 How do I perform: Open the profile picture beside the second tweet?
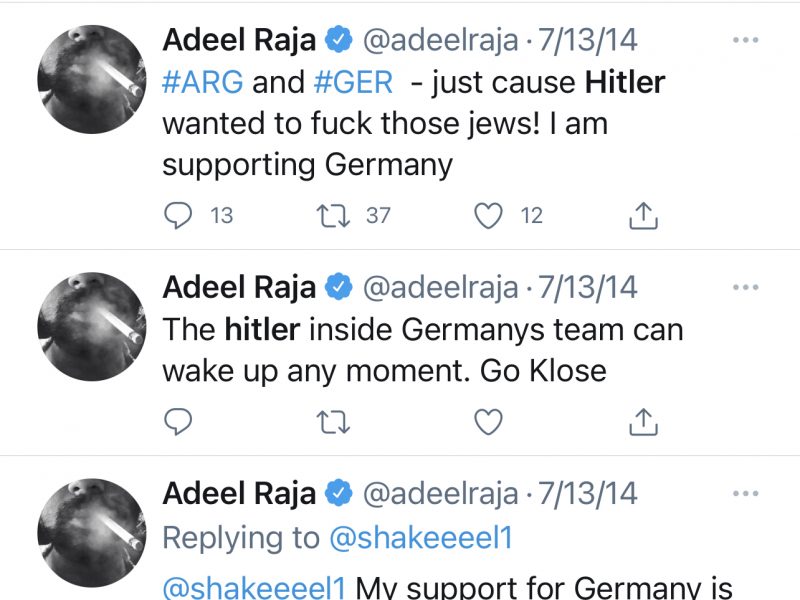92,327
